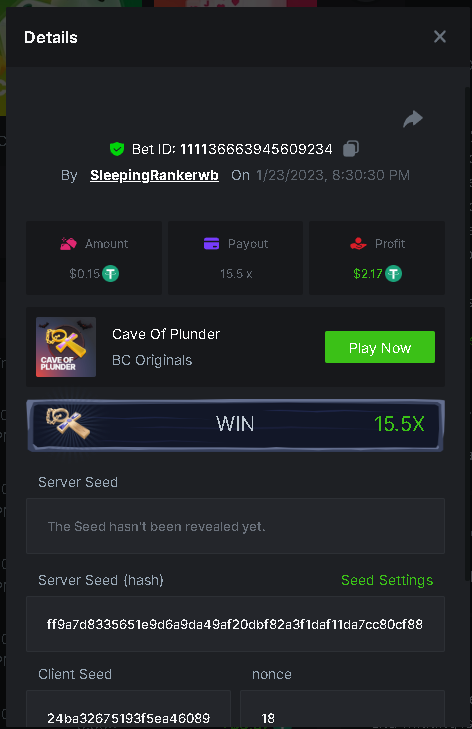Open SleepingRankerwb user profile link

point(154,175)
